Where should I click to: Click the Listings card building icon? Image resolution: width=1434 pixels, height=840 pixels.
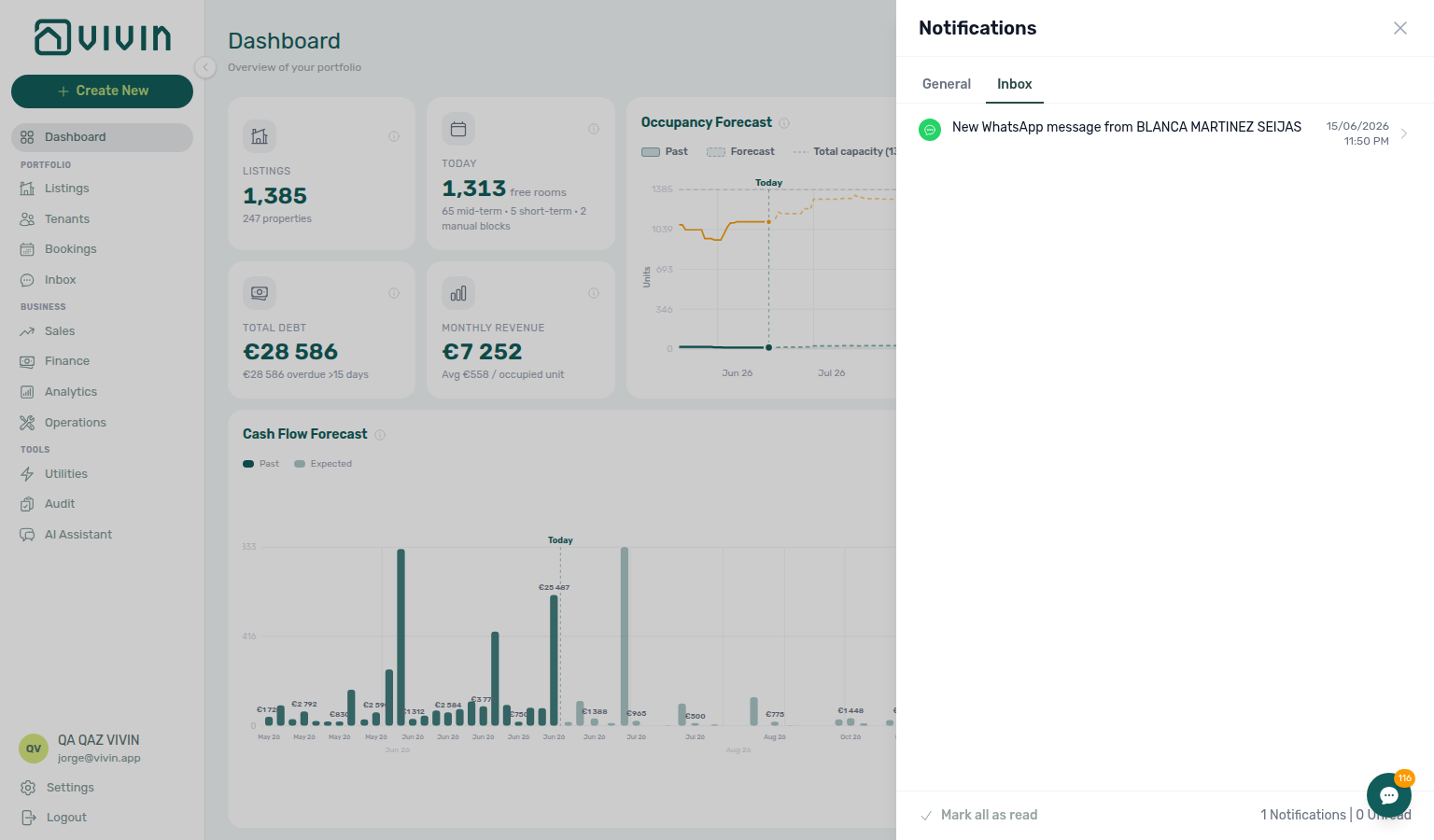(x=260, y=136)
